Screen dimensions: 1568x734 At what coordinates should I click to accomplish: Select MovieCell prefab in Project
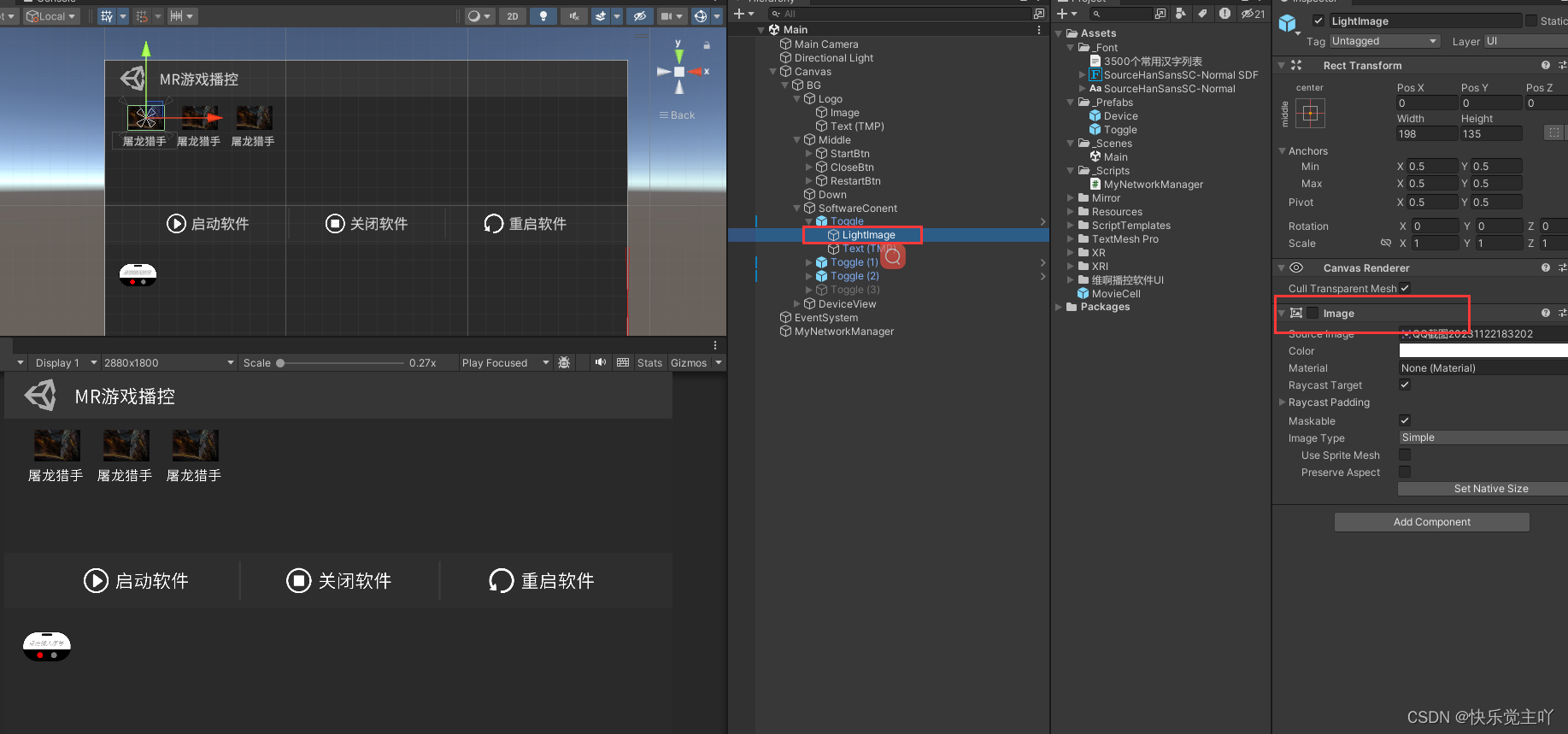coord(1115,294)
